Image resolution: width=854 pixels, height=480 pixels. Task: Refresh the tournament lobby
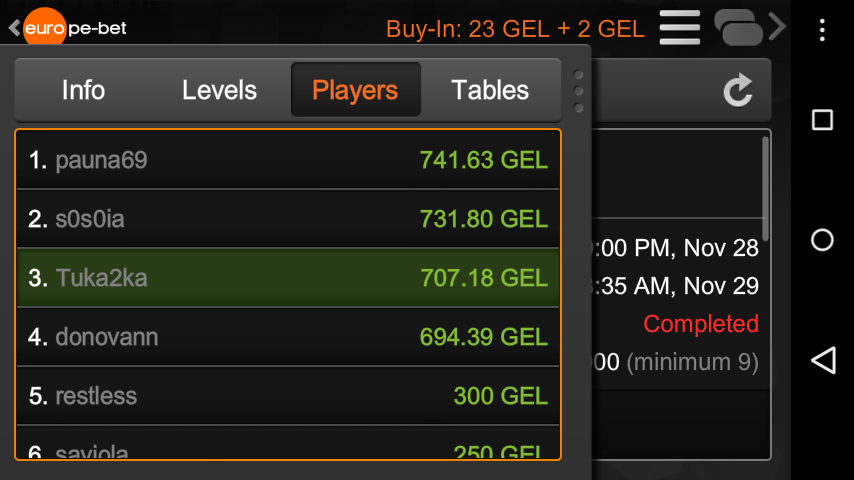(738, 91)
